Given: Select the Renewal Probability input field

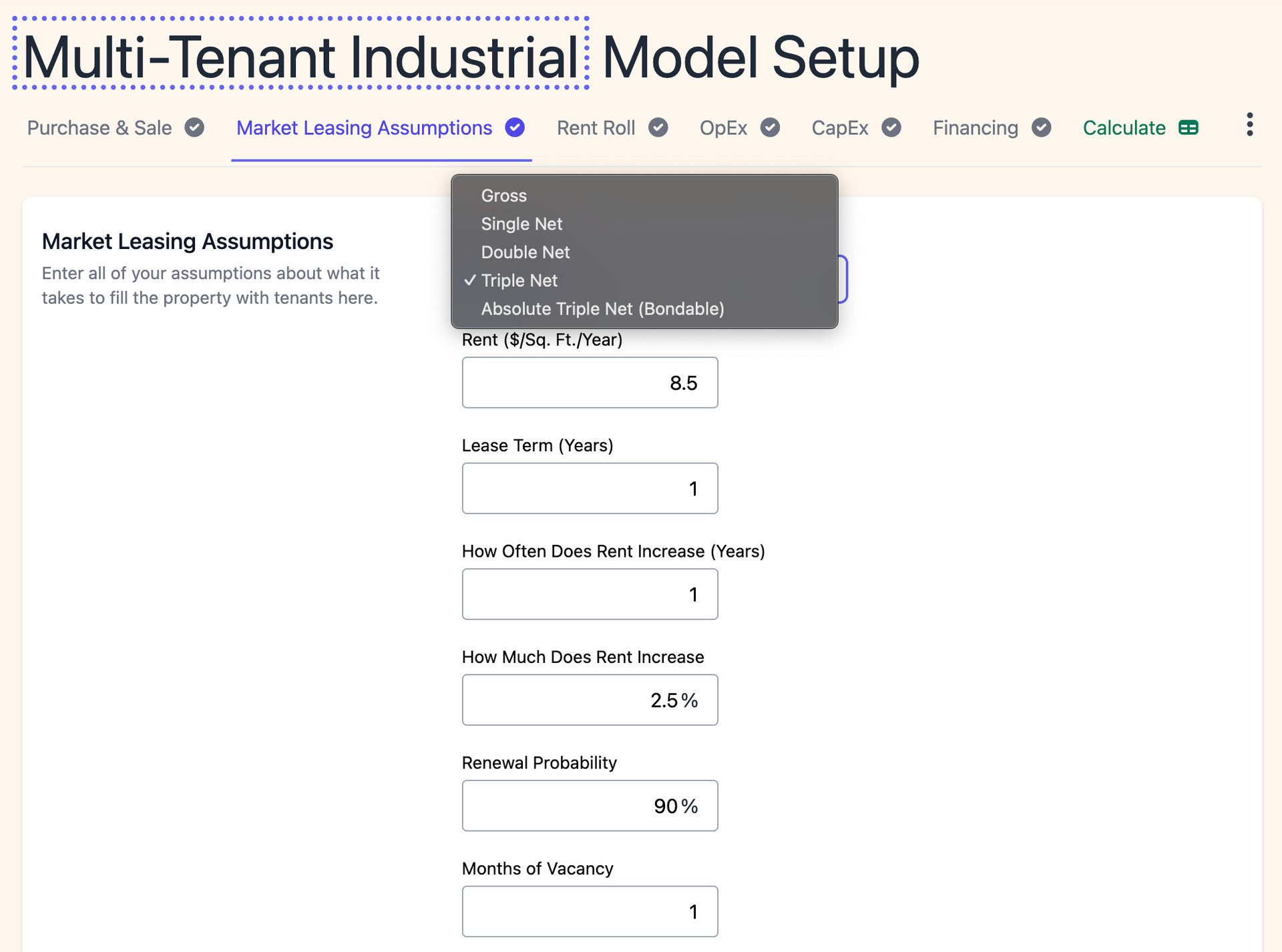Looking at the screenshot, I should tap(590, 806).
